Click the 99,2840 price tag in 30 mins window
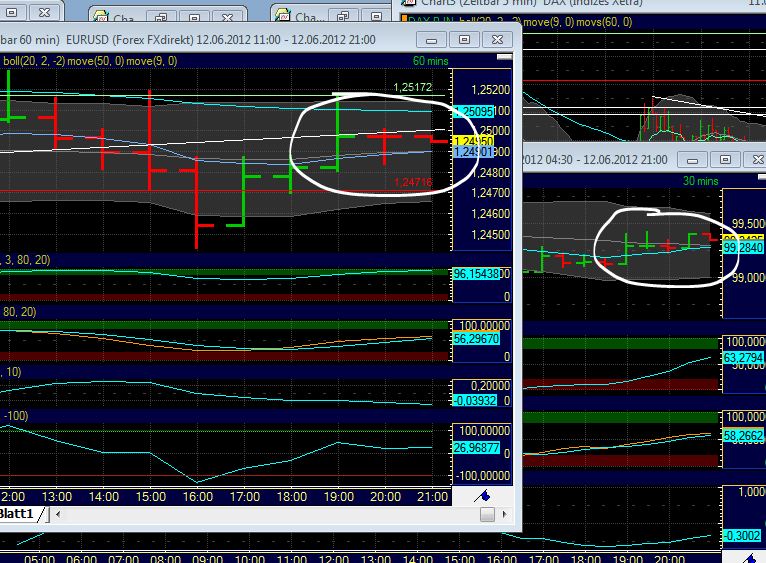This screenshot has height=563, width=766. [743, 248]
